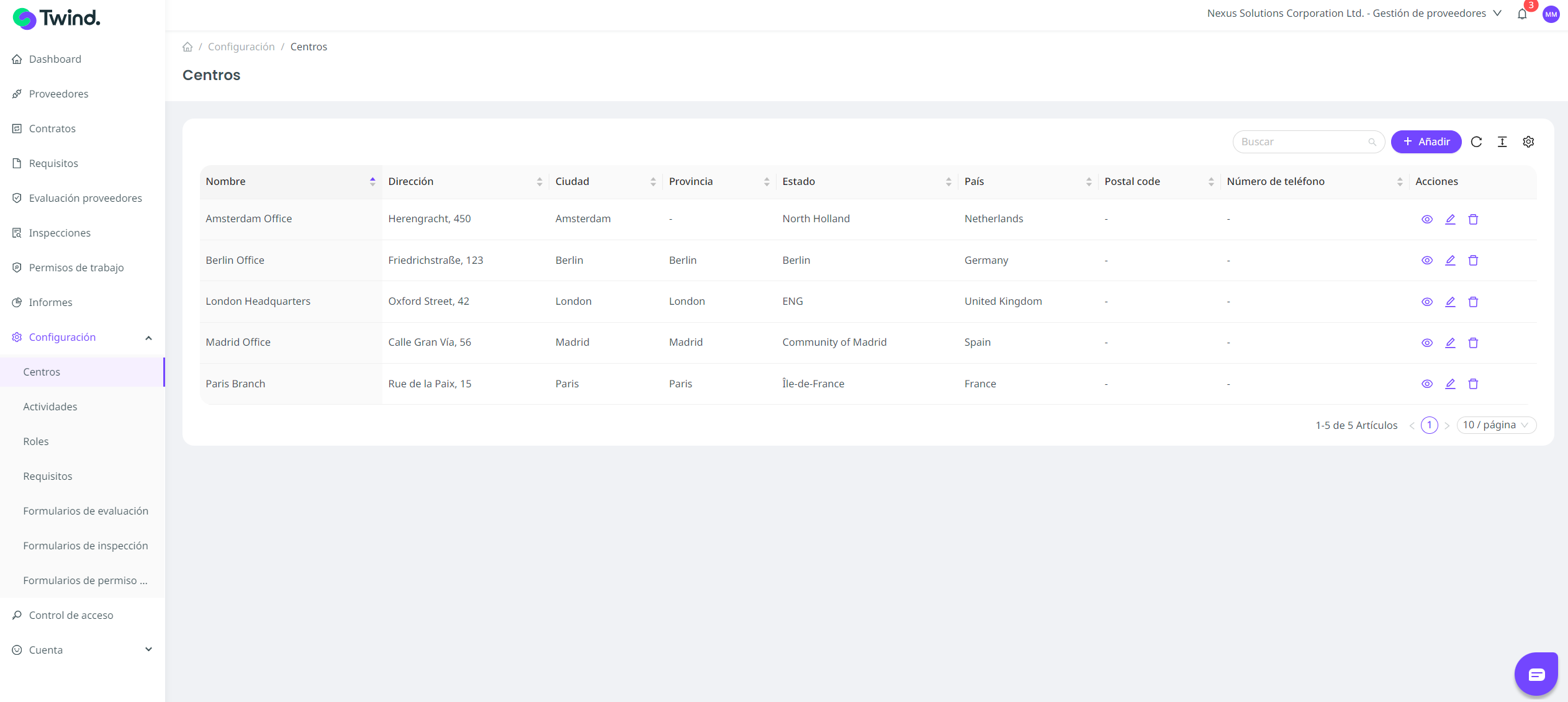
Task: Click the Añadir button
Action: (x=1426, y=142)
